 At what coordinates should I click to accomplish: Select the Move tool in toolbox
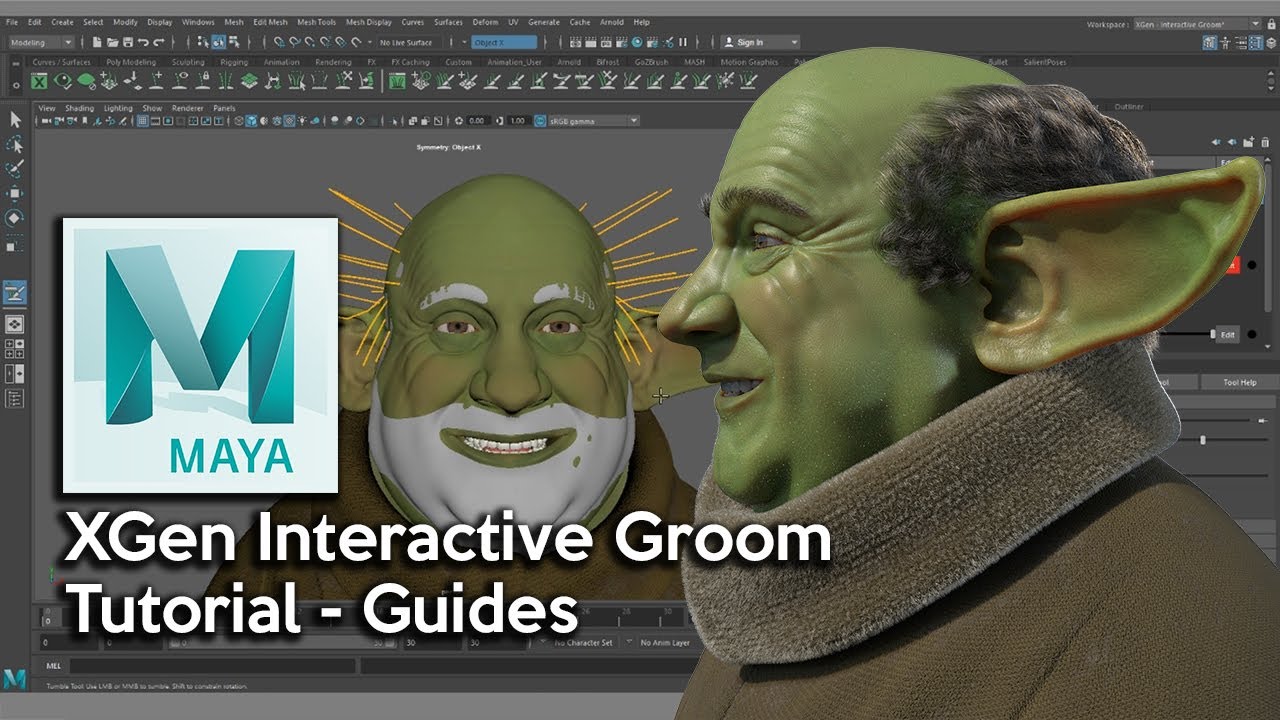click(15, 194)
